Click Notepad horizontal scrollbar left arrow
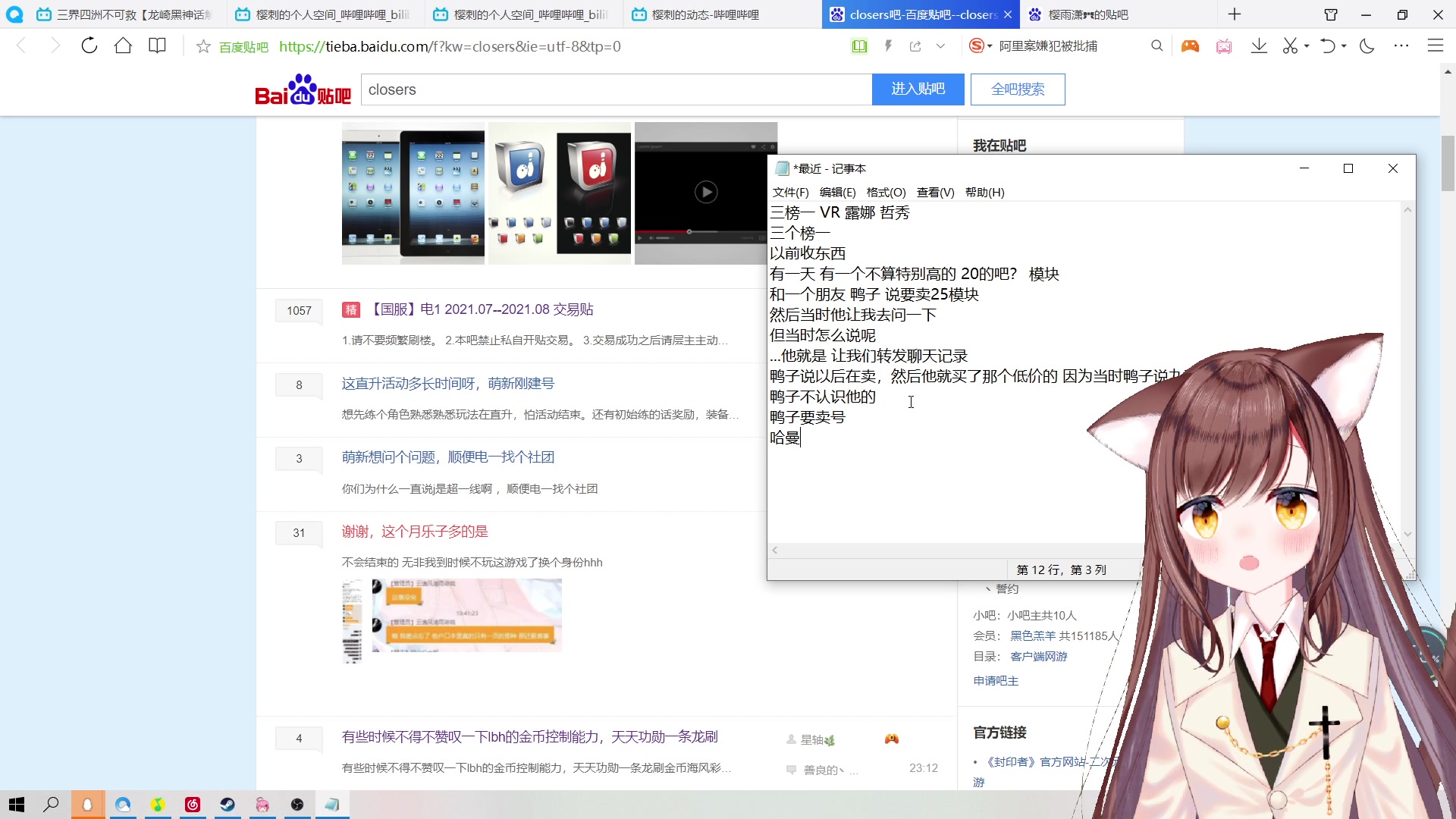The image size is (1456, 819). pyautogui.click(x=775, y=551)
